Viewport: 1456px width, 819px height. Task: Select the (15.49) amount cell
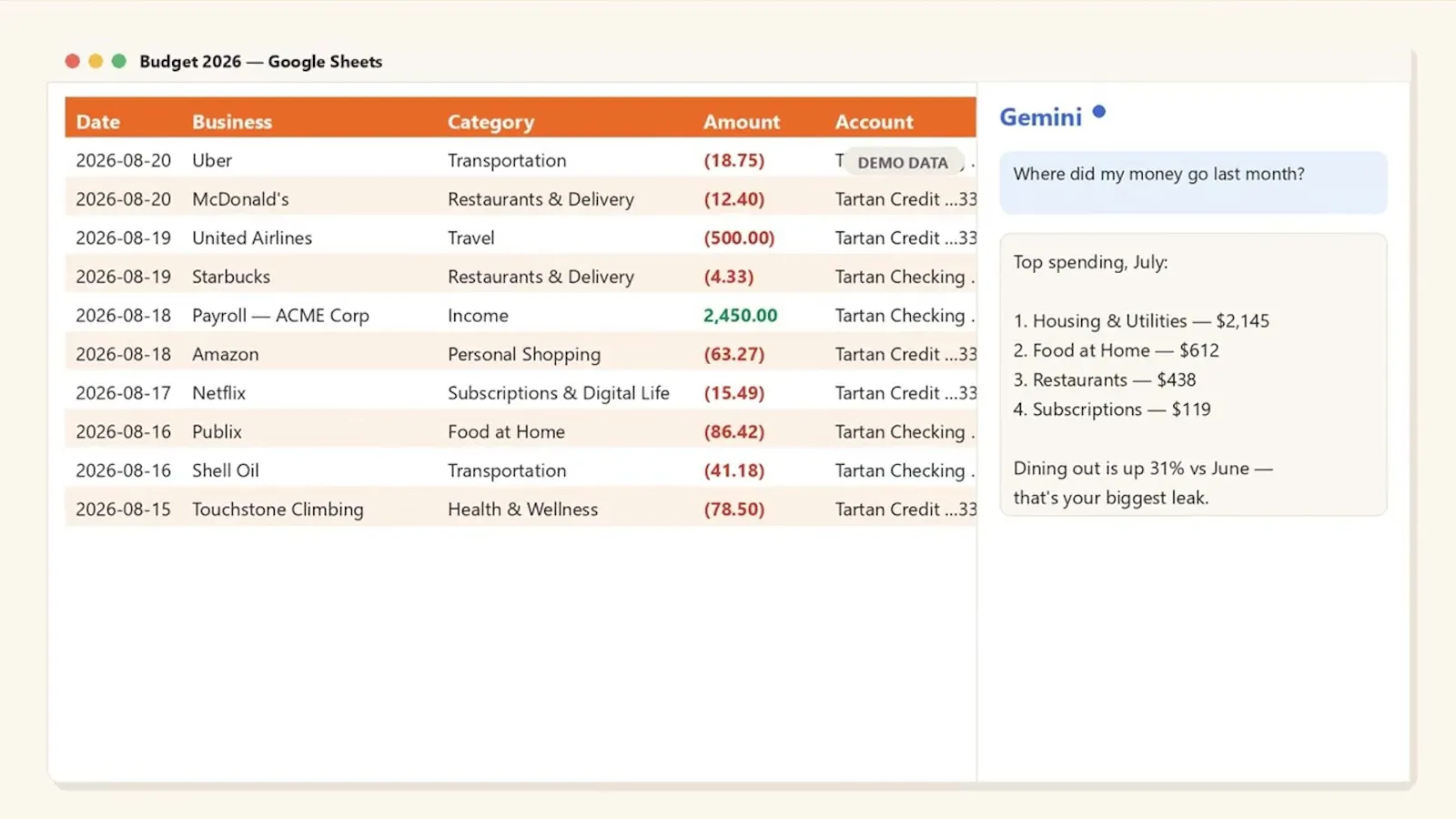coord(734,393)
